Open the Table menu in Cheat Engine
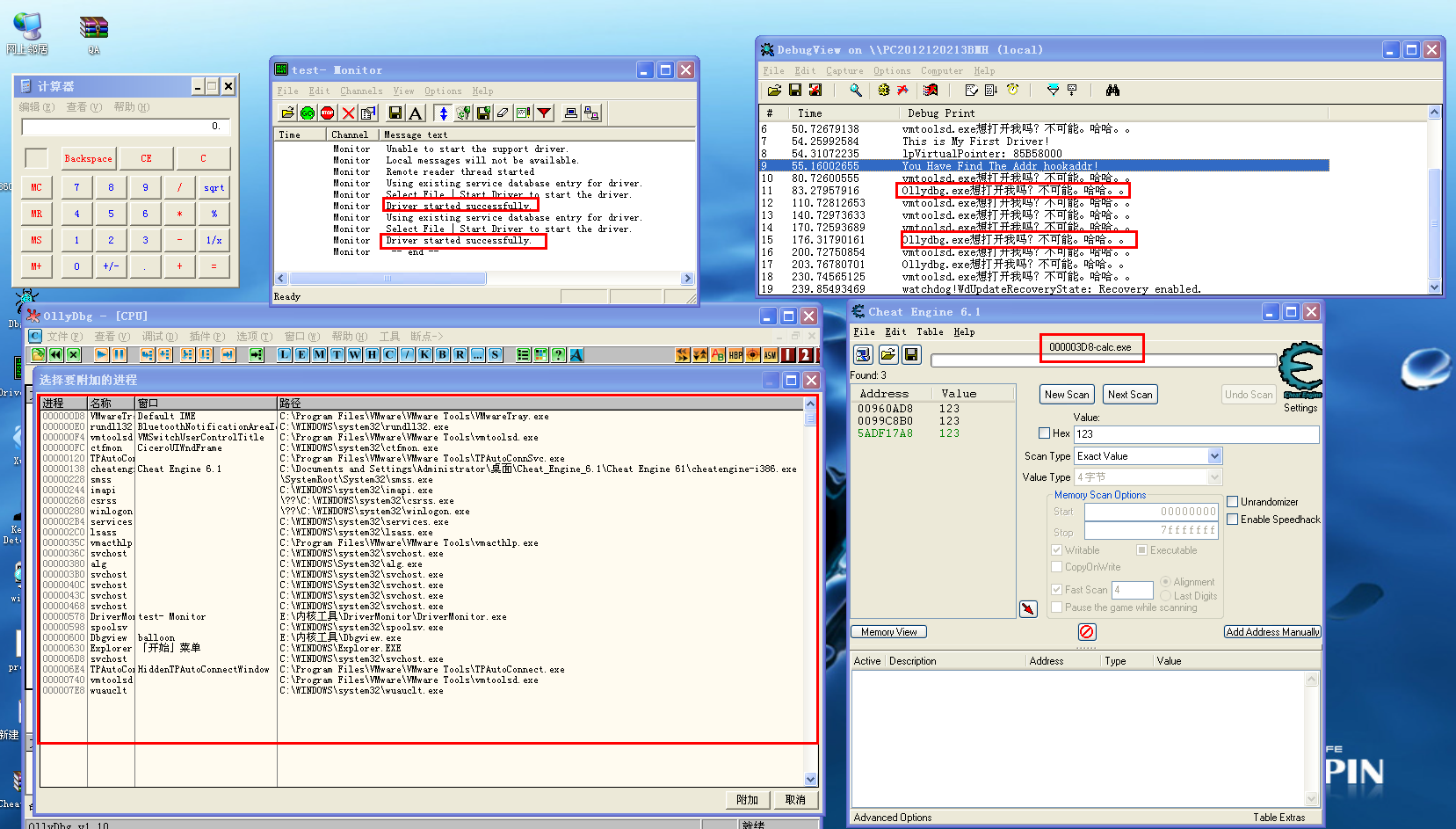 pos(930,332)
